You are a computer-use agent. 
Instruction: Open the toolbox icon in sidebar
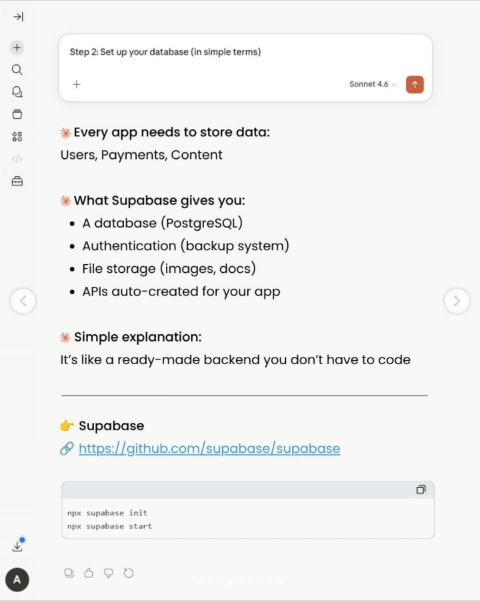point(17,181)
